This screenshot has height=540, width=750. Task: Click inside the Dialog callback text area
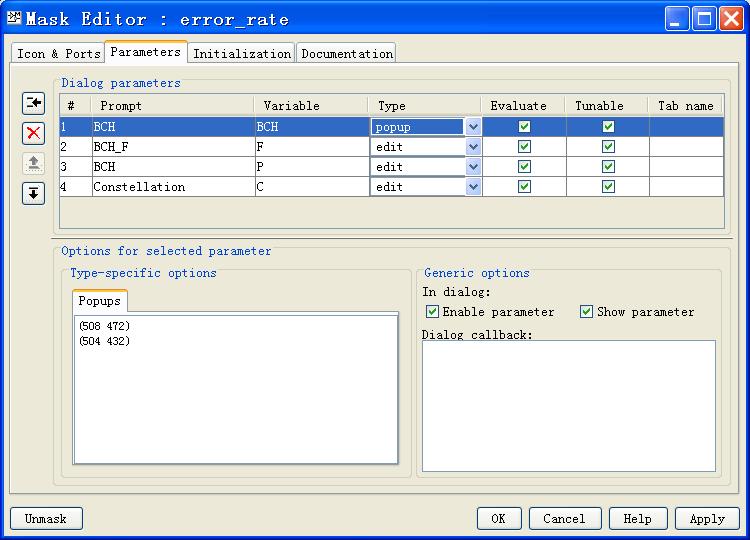point(569,406)
